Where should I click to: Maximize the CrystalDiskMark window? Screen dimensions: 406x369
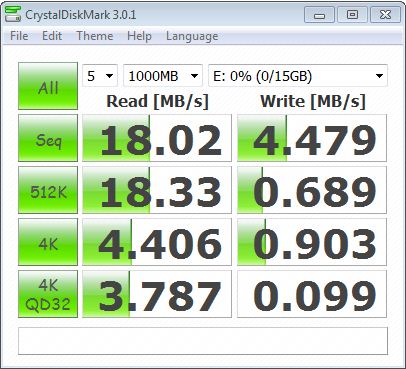pyautogui.click(x=352, y=15)
